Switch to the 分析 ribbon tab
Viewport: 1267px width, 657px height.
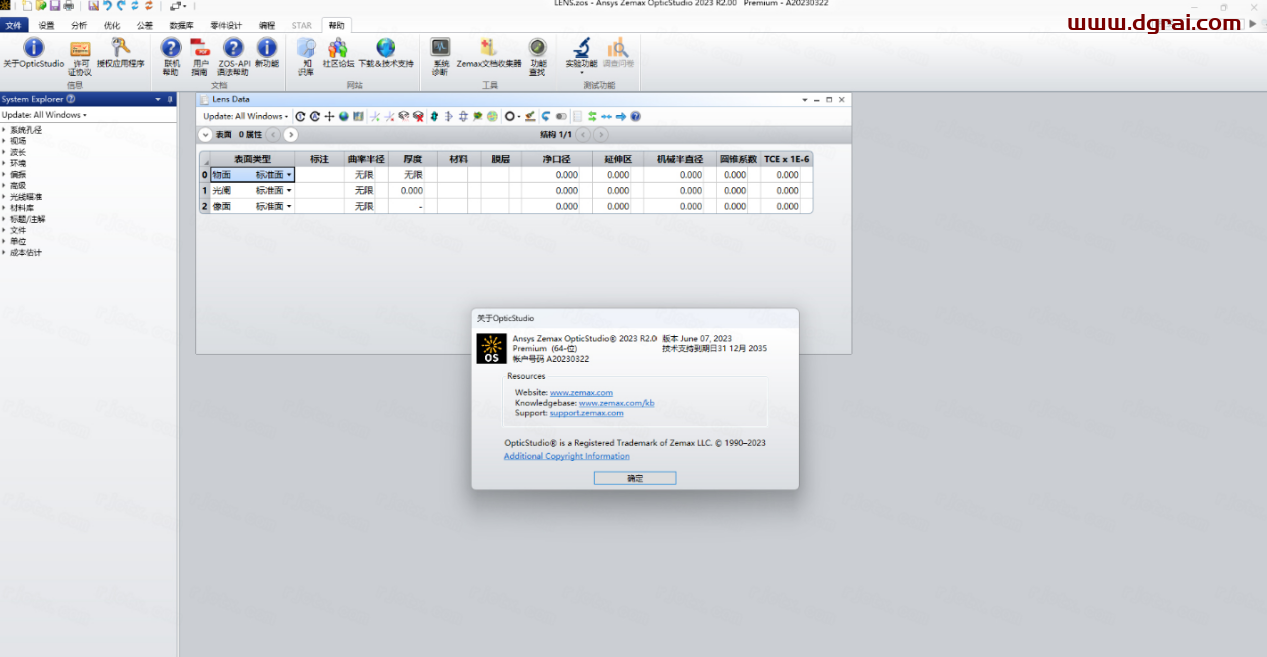(79, 25)
